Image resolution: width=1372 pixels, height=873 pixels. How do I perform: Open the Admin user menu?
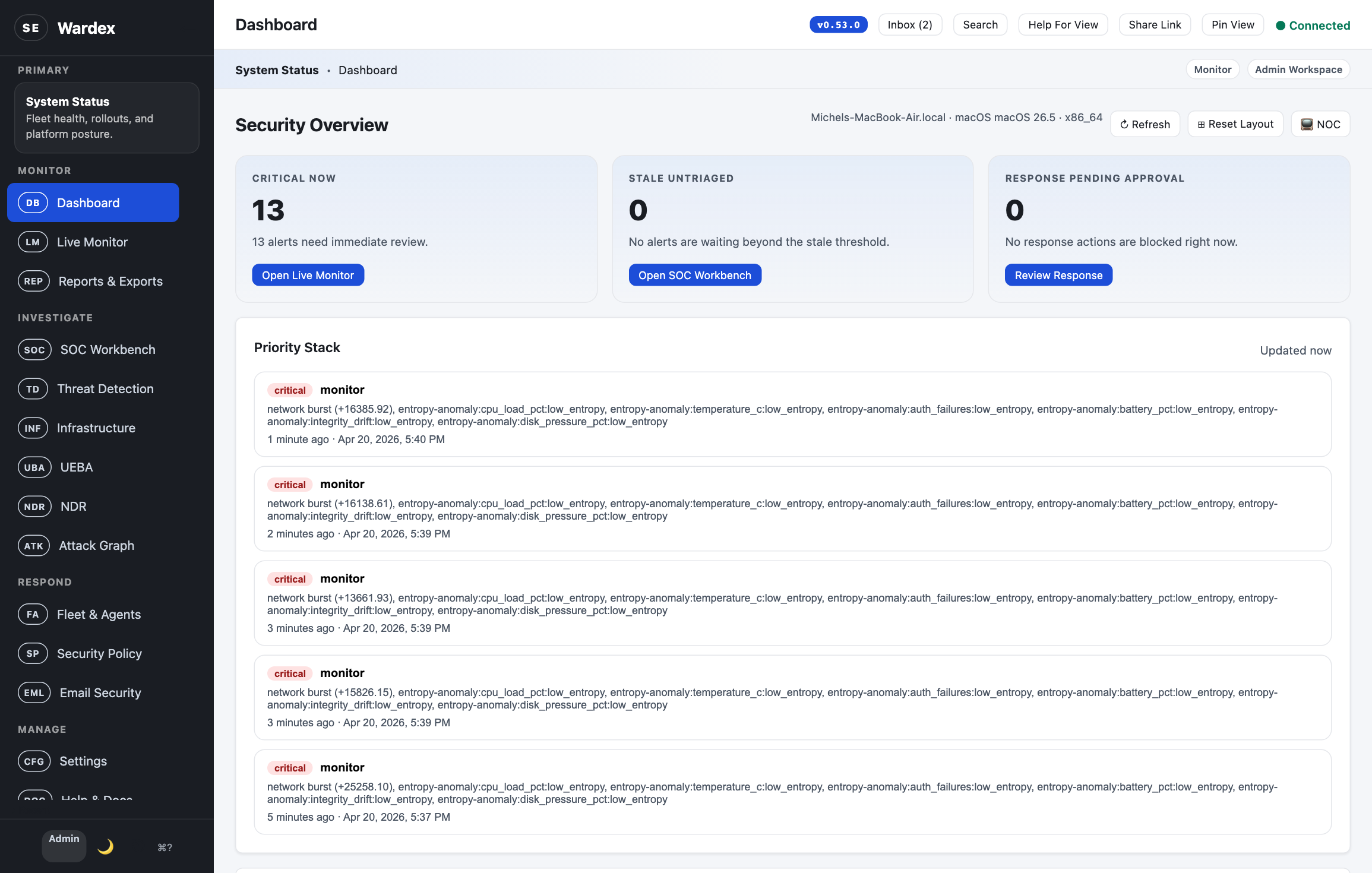64,846
